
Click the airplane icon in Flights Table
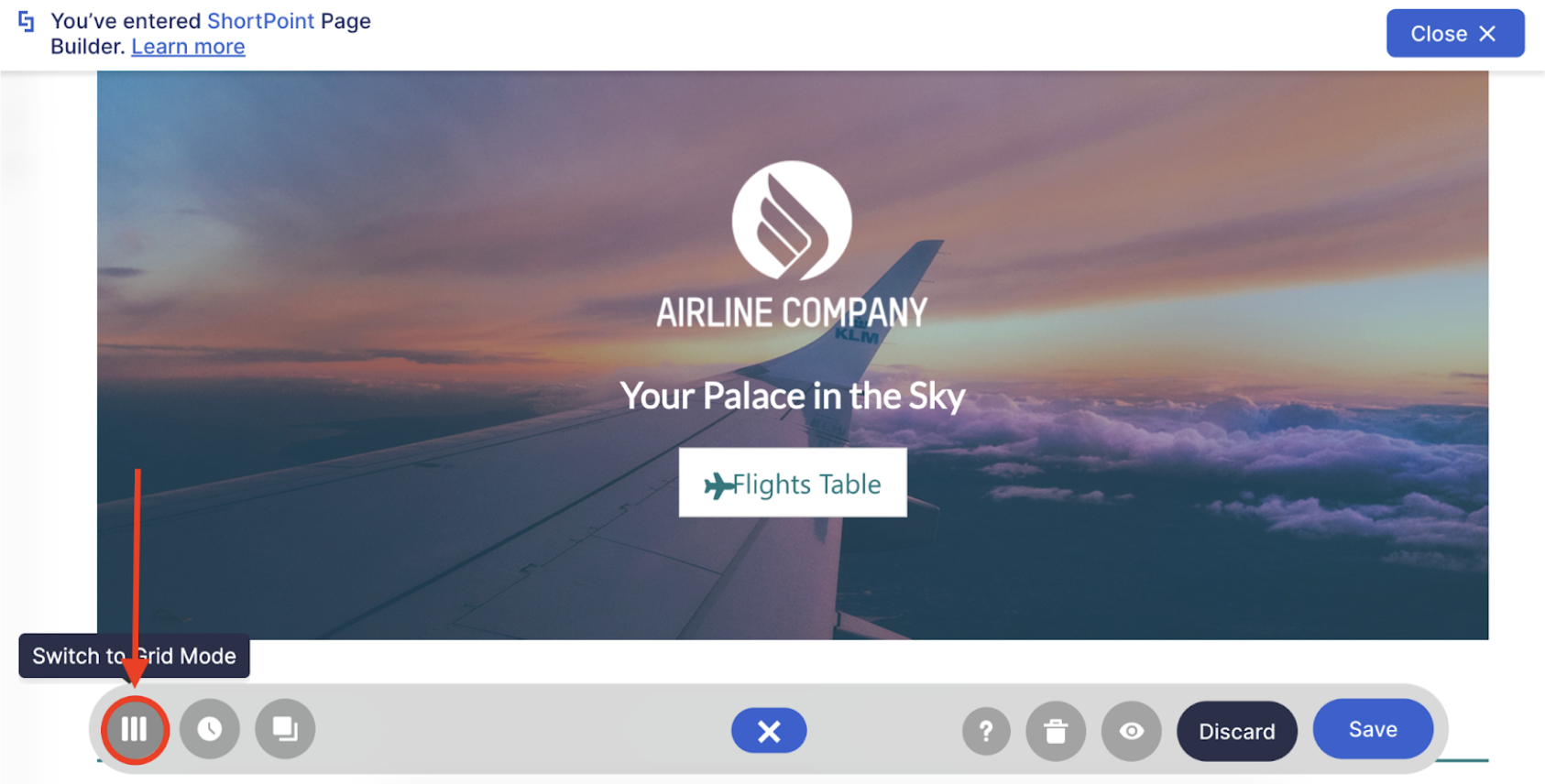point(718,485)
